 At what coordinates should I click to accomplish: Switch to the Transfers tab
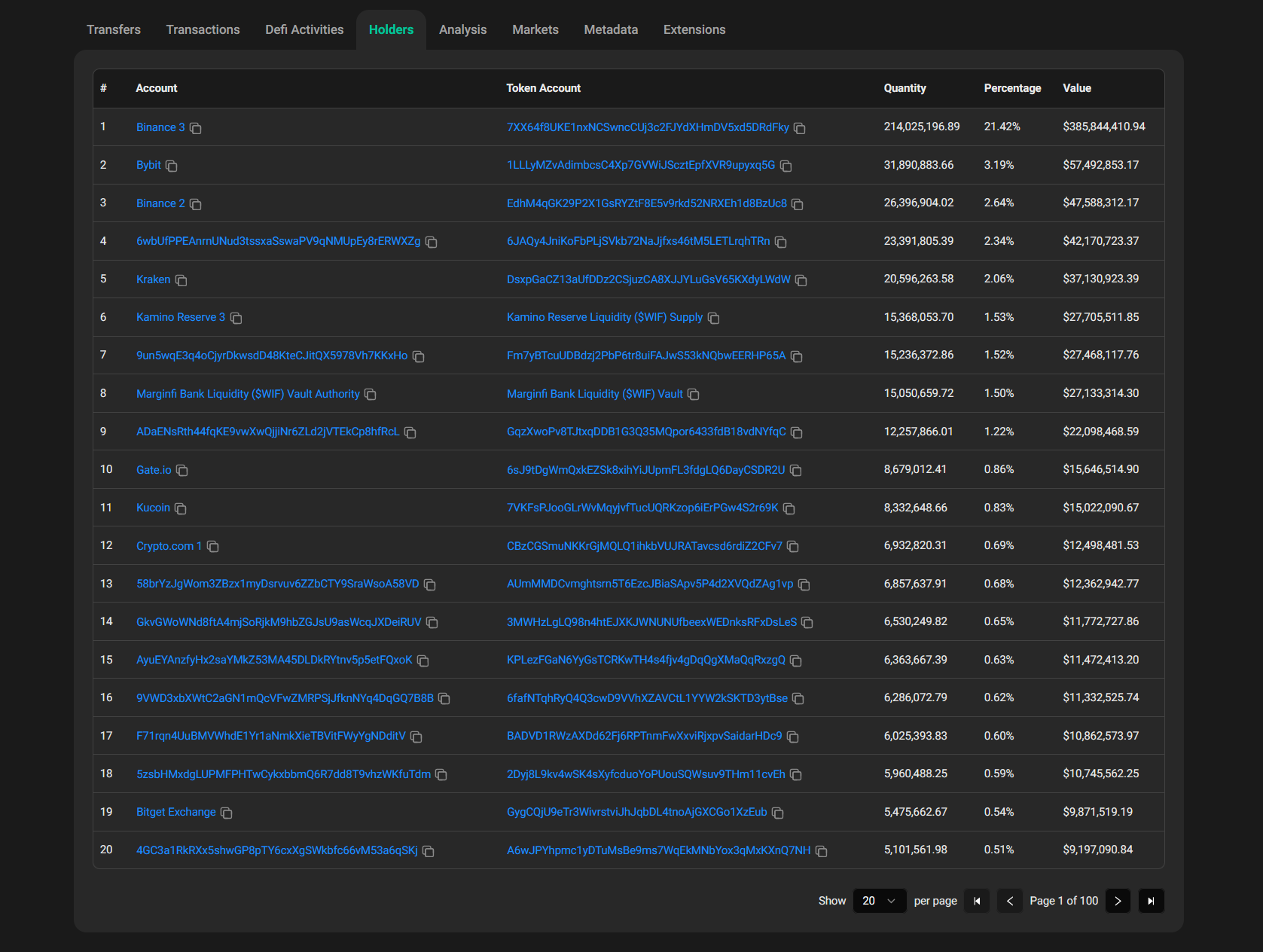(114, 29)
